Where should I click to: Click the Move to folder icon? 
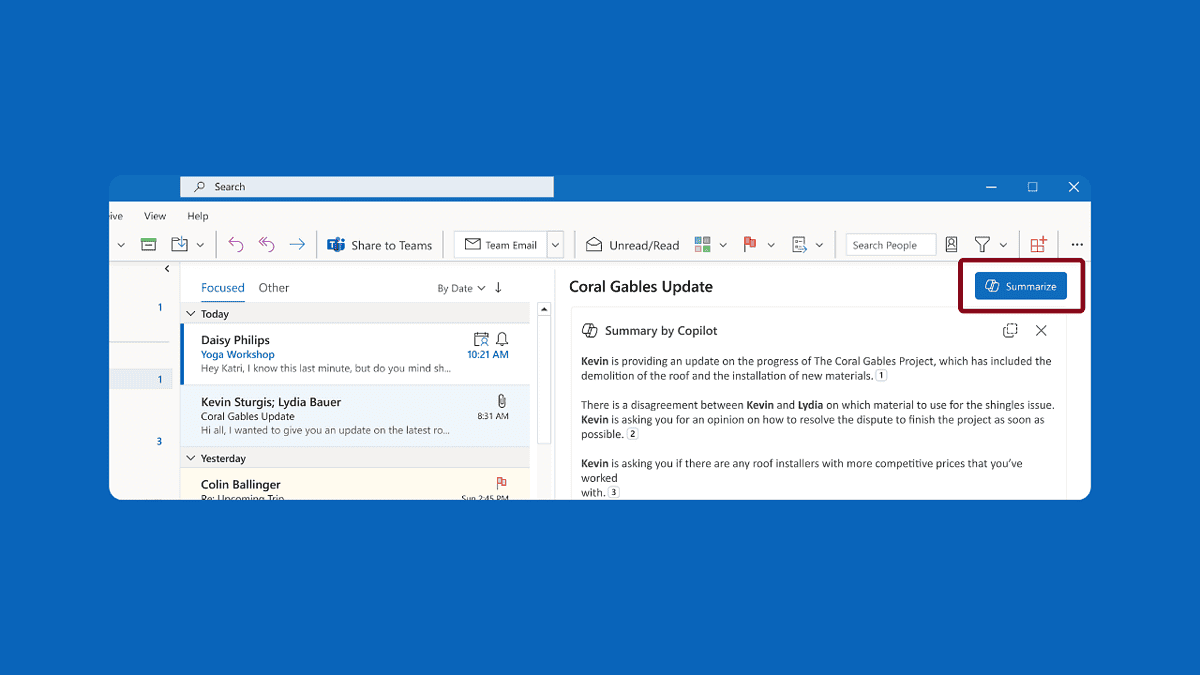click(179, 244)
